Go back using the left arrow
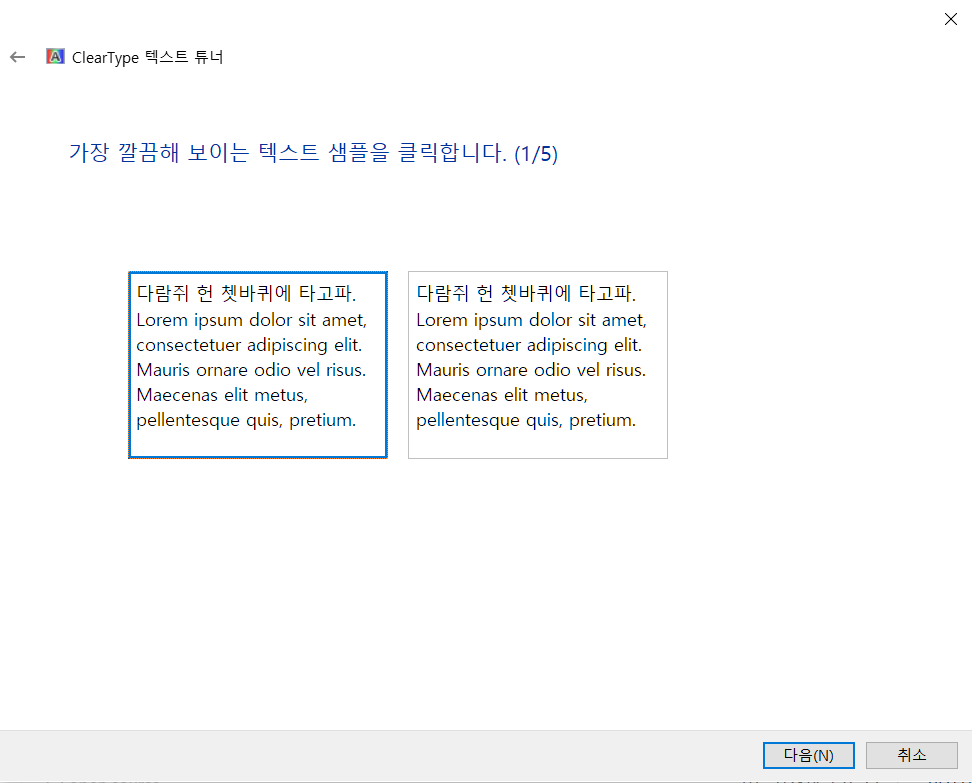Image resolution: width=972 pixels, height=783 pixels. click(17, 57)
